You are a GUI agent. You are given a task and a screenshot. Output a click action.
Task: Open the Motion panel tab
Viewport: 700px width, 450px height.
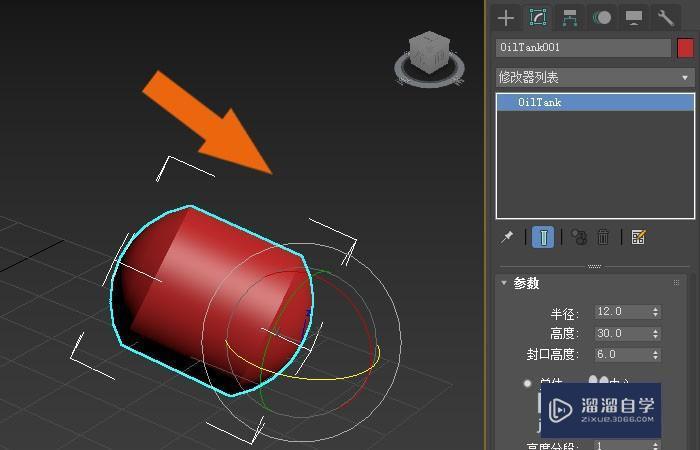point(602,18)
